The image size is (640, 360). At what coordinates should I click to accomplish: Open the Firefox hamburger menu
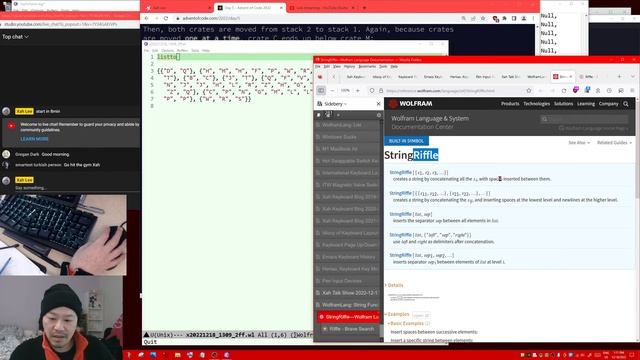coord(632,91)
